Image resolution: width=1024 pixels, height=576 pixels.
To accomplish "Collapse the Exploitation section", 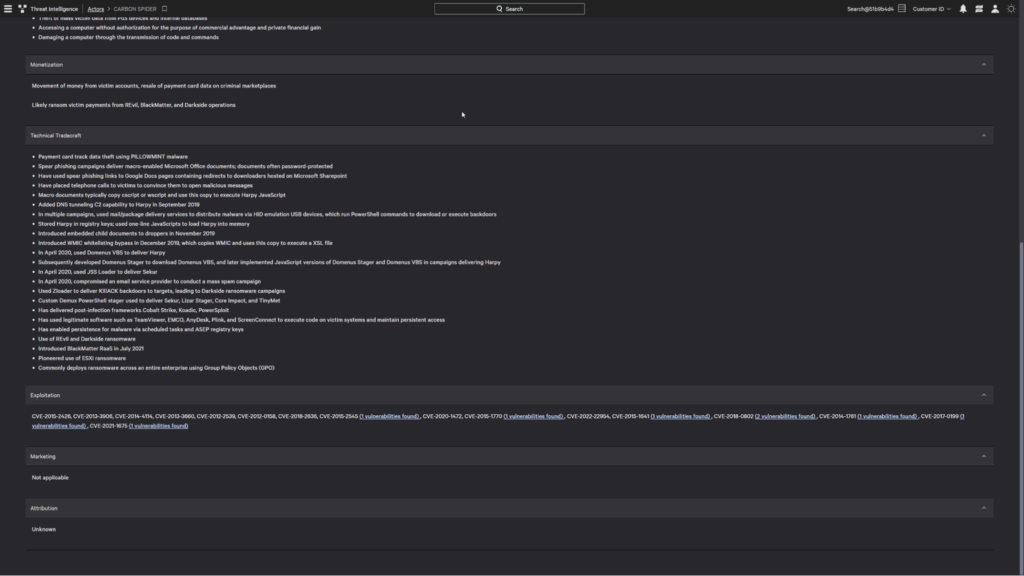I will pyautogui.click(x=983, y=393).
